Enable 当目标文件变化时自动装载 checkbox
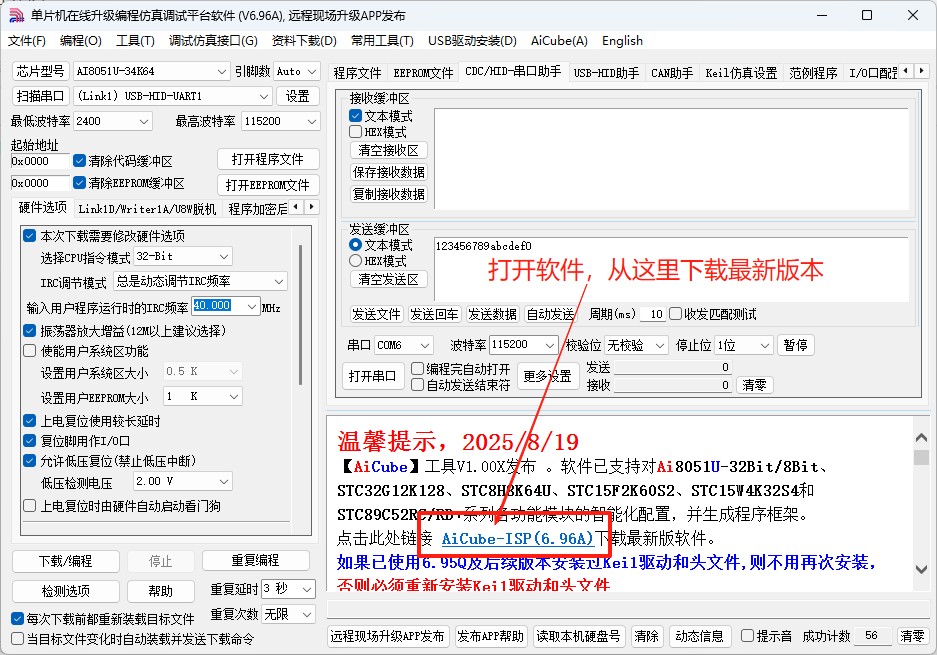Image resolution: width=937 pixels, height=655 pixels. coord(18,639)
